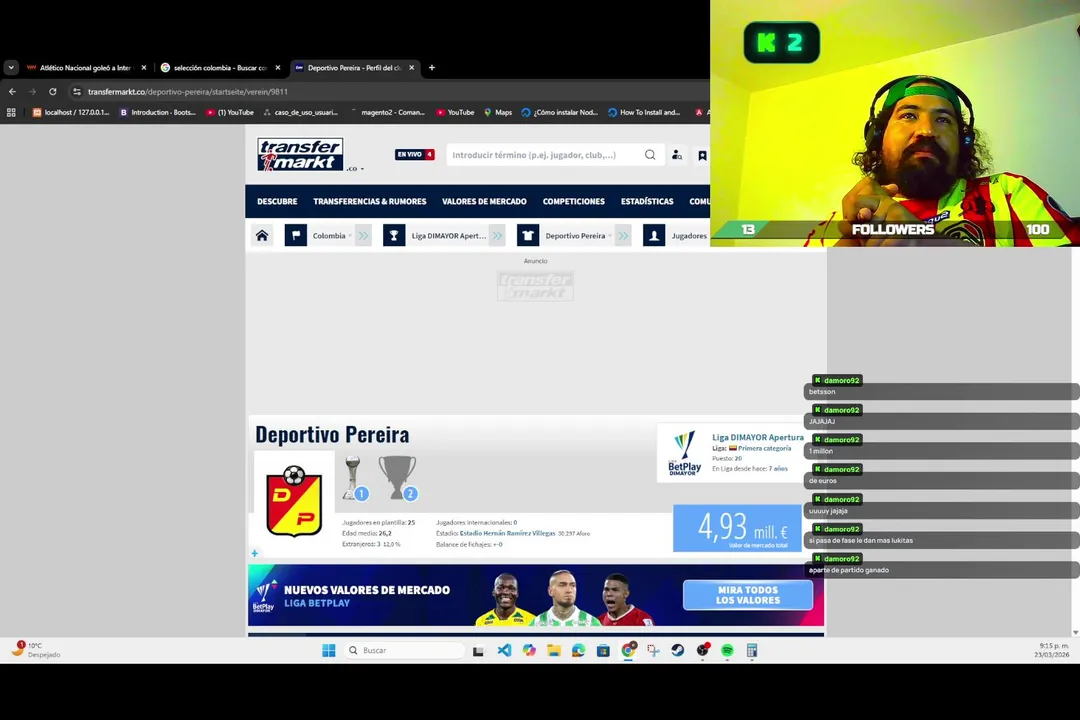Open the tab search dropdown arrow
The height and width of the screenshot is (720, 1080).
pyautogui.click(x=11, y=68)
